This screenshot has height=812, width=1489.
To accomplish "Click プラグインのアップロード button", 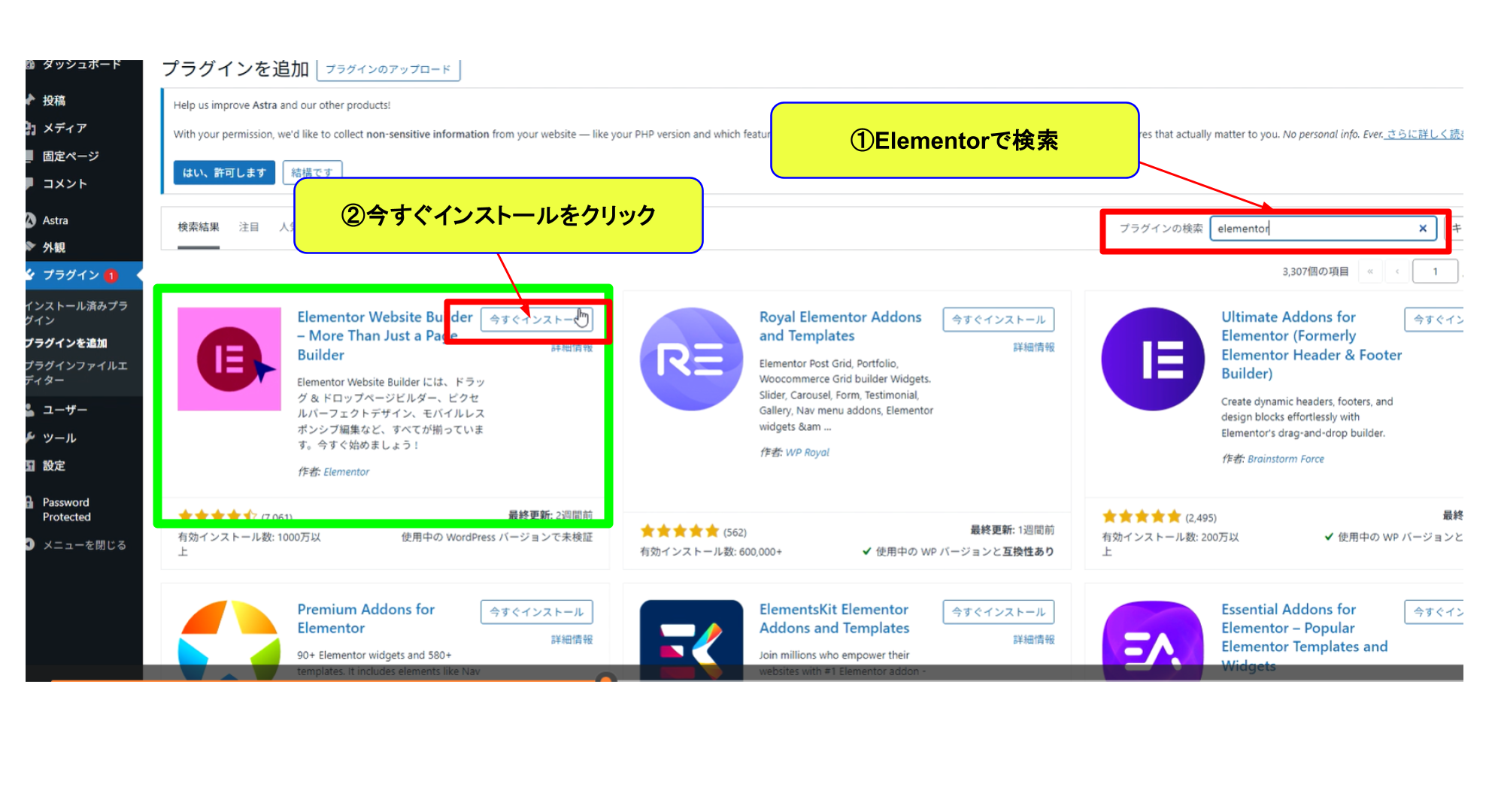I will pos(388,69).
